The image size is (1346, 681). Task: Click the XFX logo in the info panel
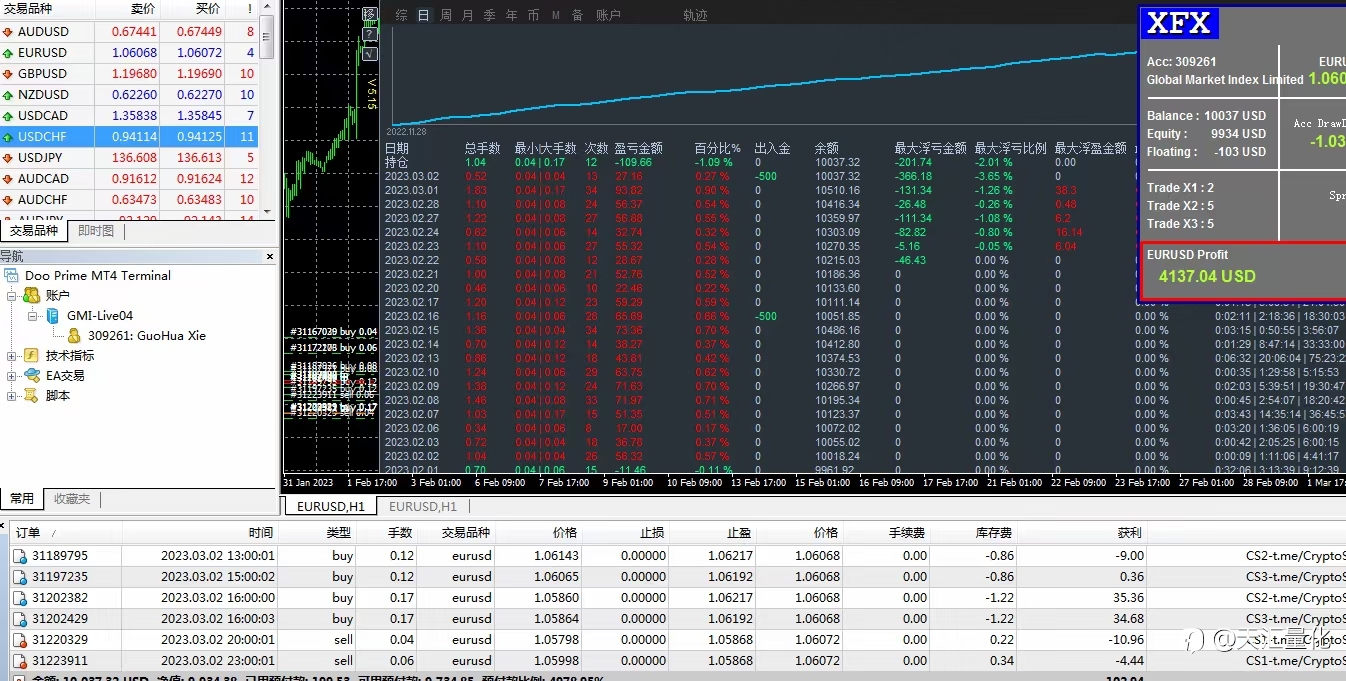(1179, 22)
